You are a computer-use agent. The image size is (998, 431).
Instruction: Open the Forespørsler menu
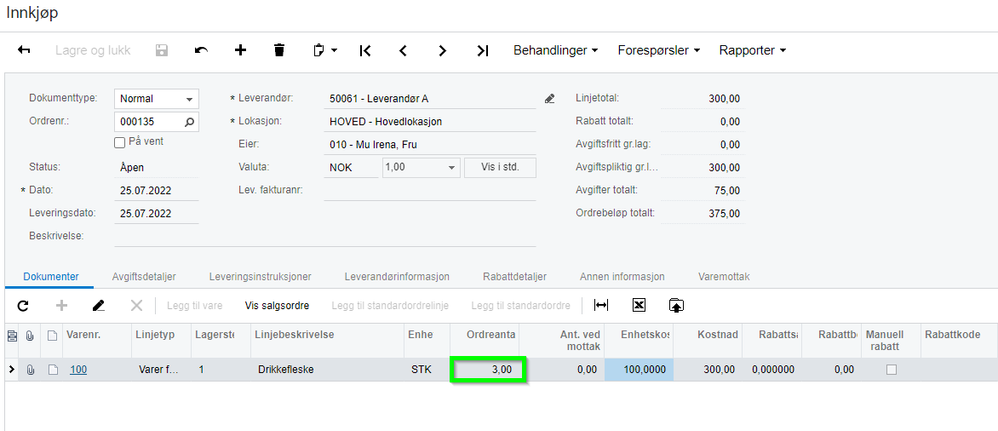[x=659, y=50]
